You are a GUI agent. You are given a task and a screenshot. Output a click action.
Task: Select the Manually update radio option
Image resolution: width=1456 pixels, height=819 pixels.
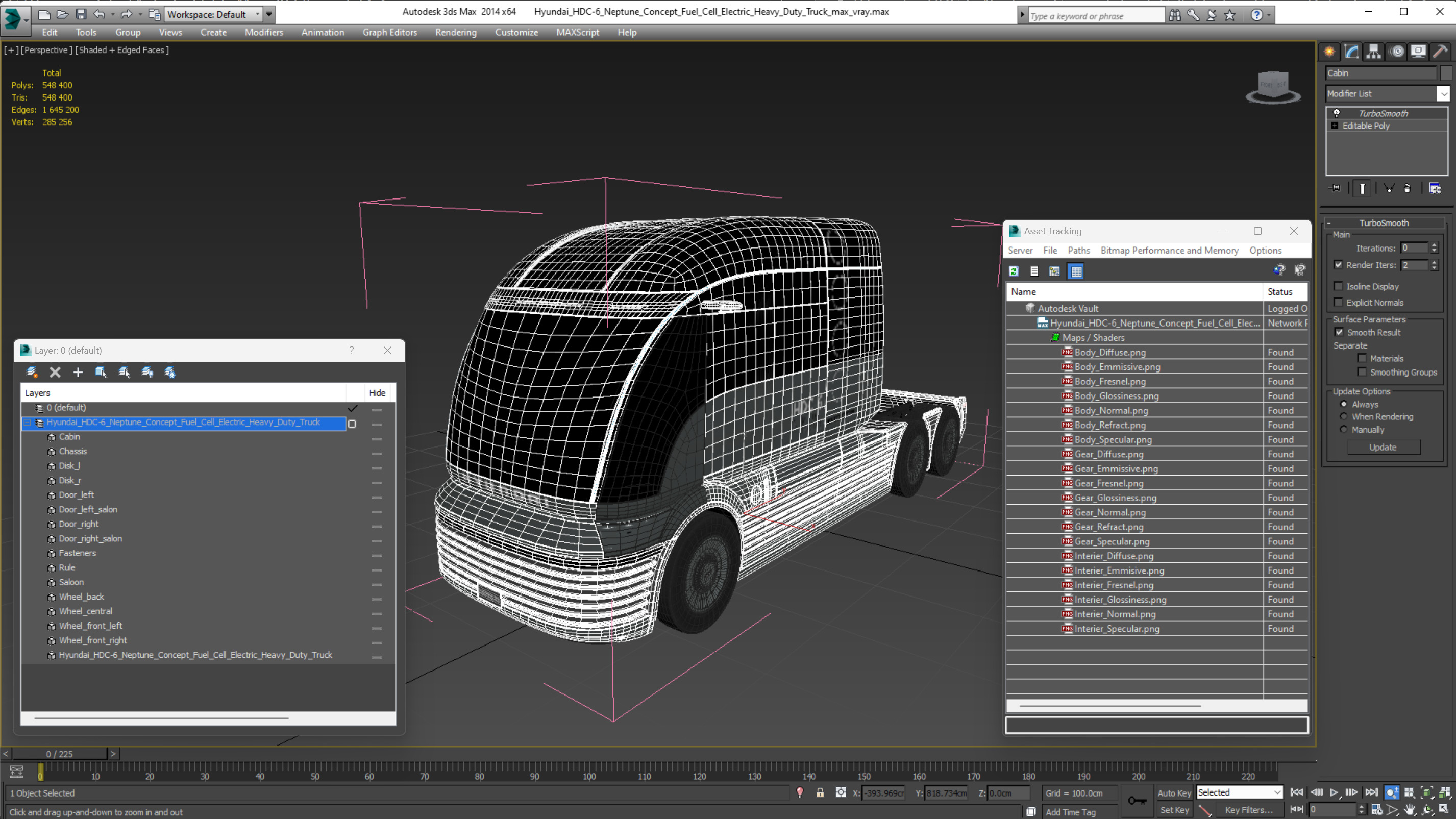click(x=1344, y=430)
